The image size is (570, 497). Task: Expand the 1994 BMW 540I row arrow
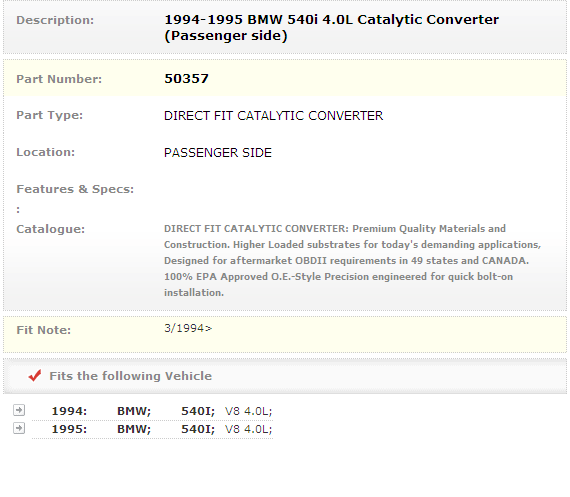coord(19,410)
